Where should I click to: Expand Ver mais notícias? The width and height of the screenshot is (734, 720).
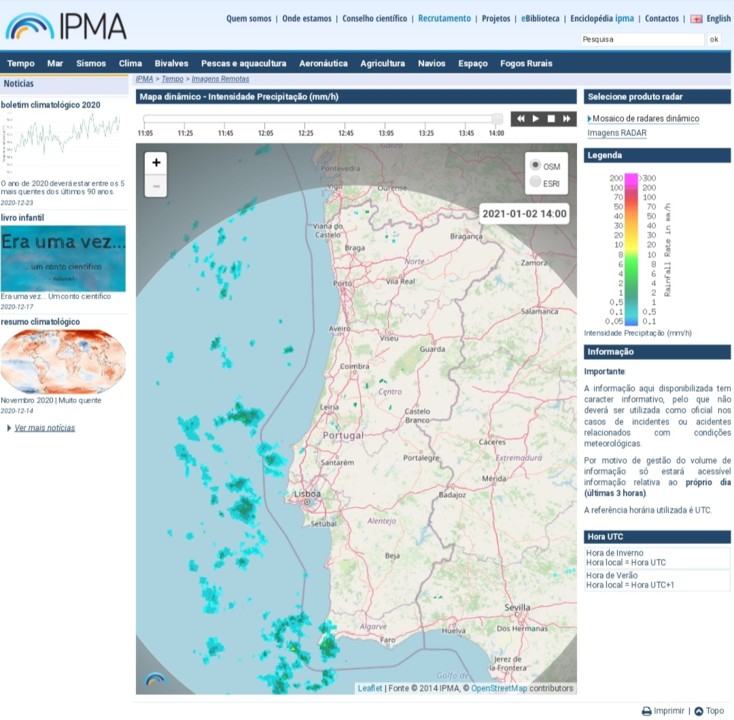(x=44, y=428)
